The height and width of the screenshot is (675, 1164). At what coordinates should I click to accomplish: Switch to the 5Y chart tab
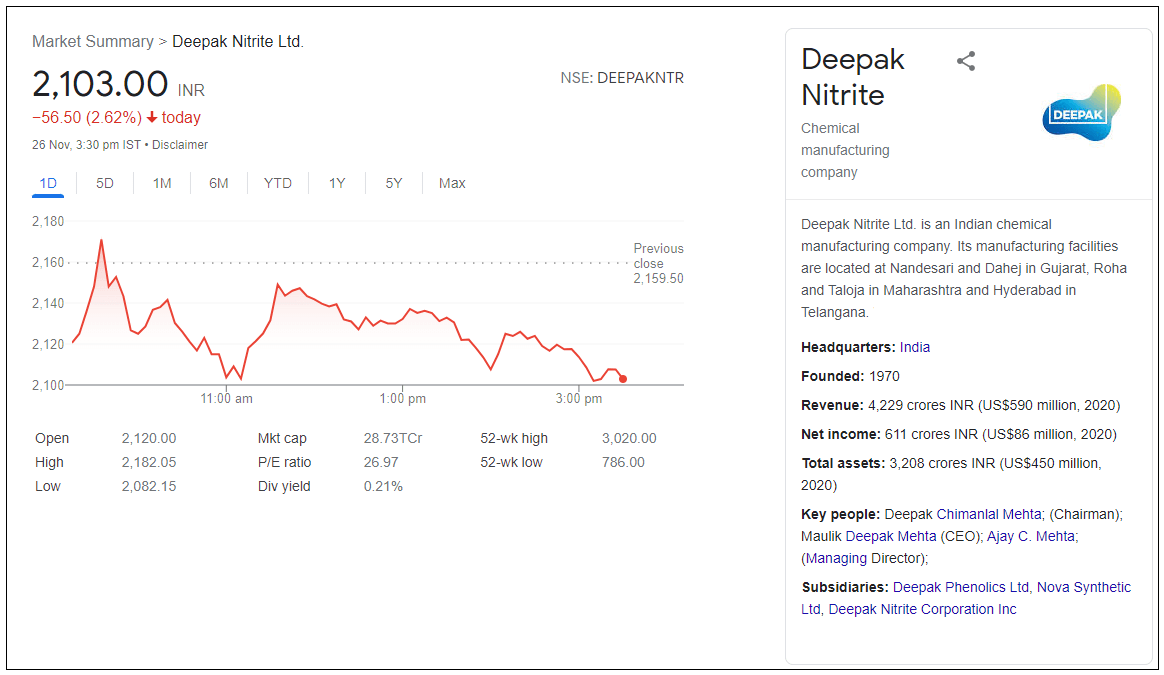click(394, 183)
